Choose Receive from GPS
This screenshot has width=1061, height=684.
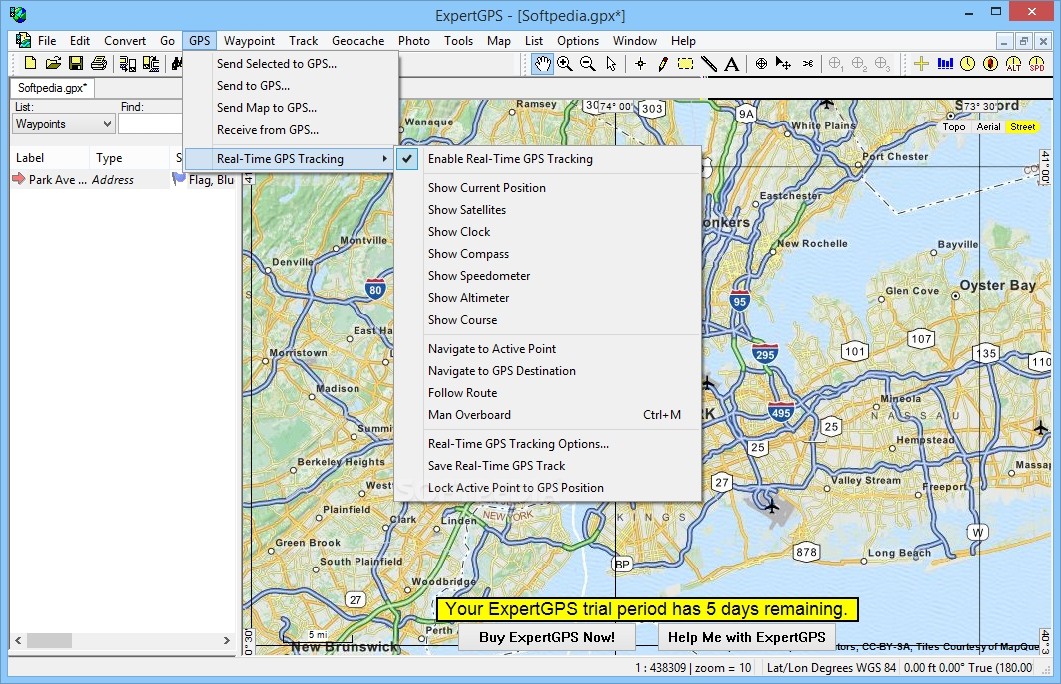click(291, 130)
